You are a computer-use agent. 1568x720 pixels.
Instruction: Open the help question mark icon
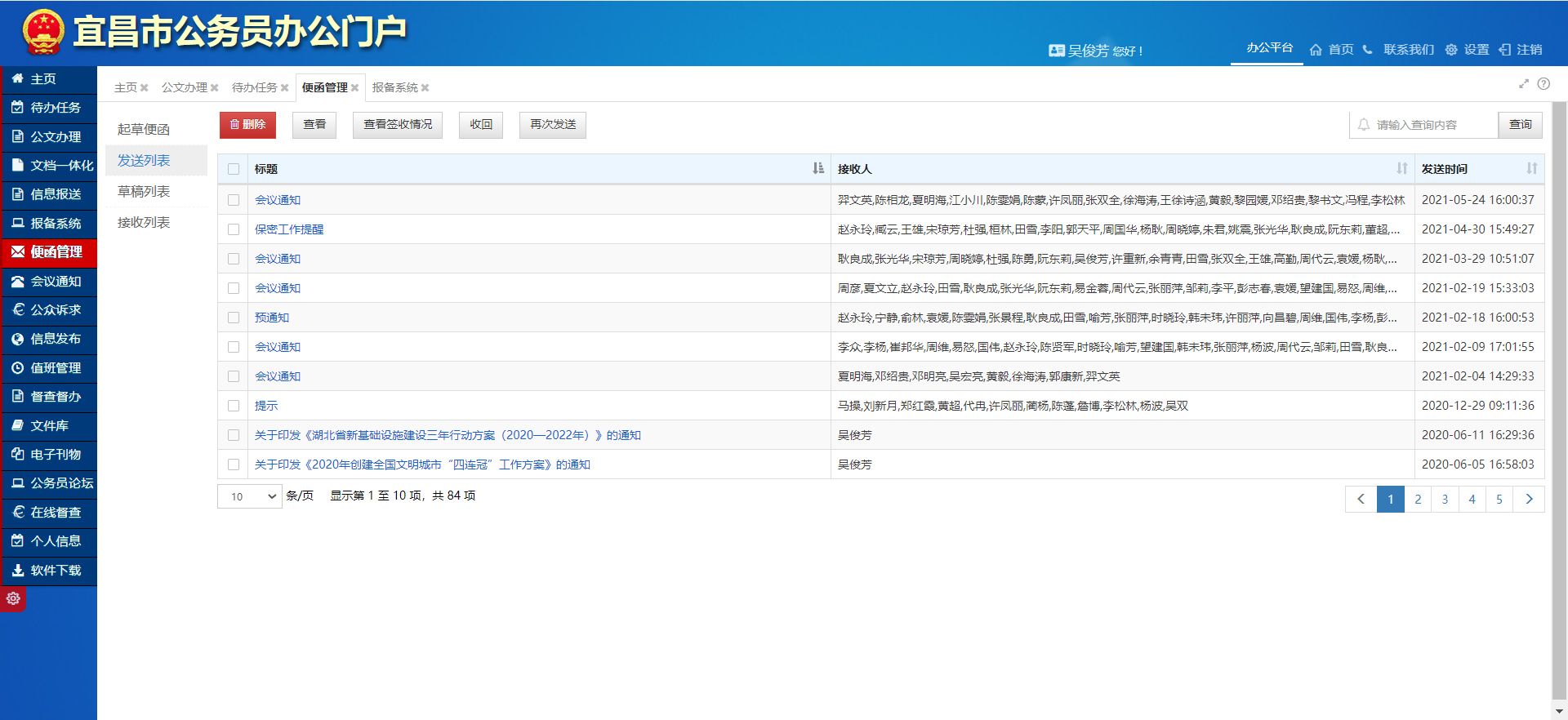[x=1543, y=84]
